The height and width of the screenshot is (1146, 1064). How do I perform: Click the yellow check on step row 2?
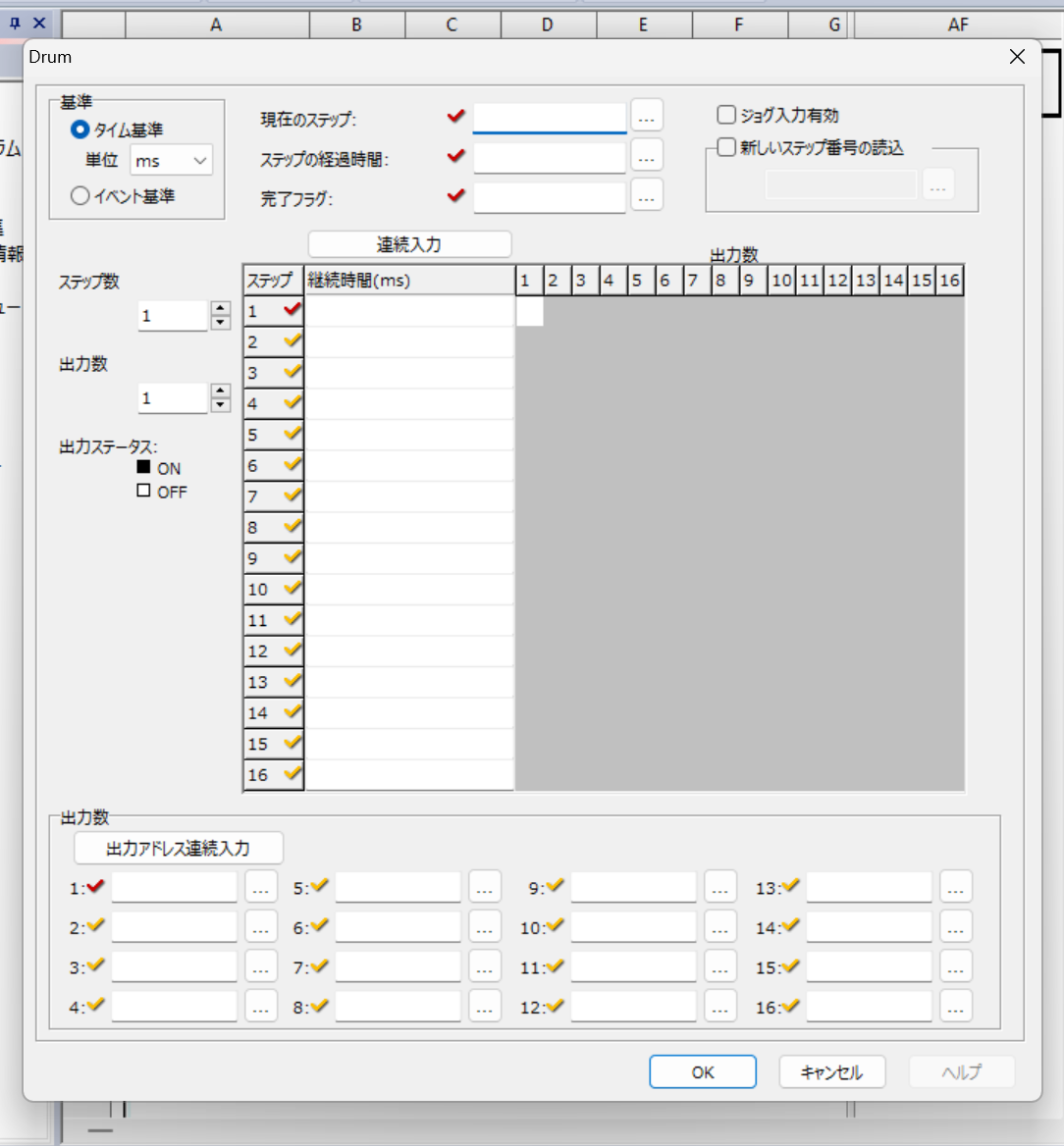(293, 340)
